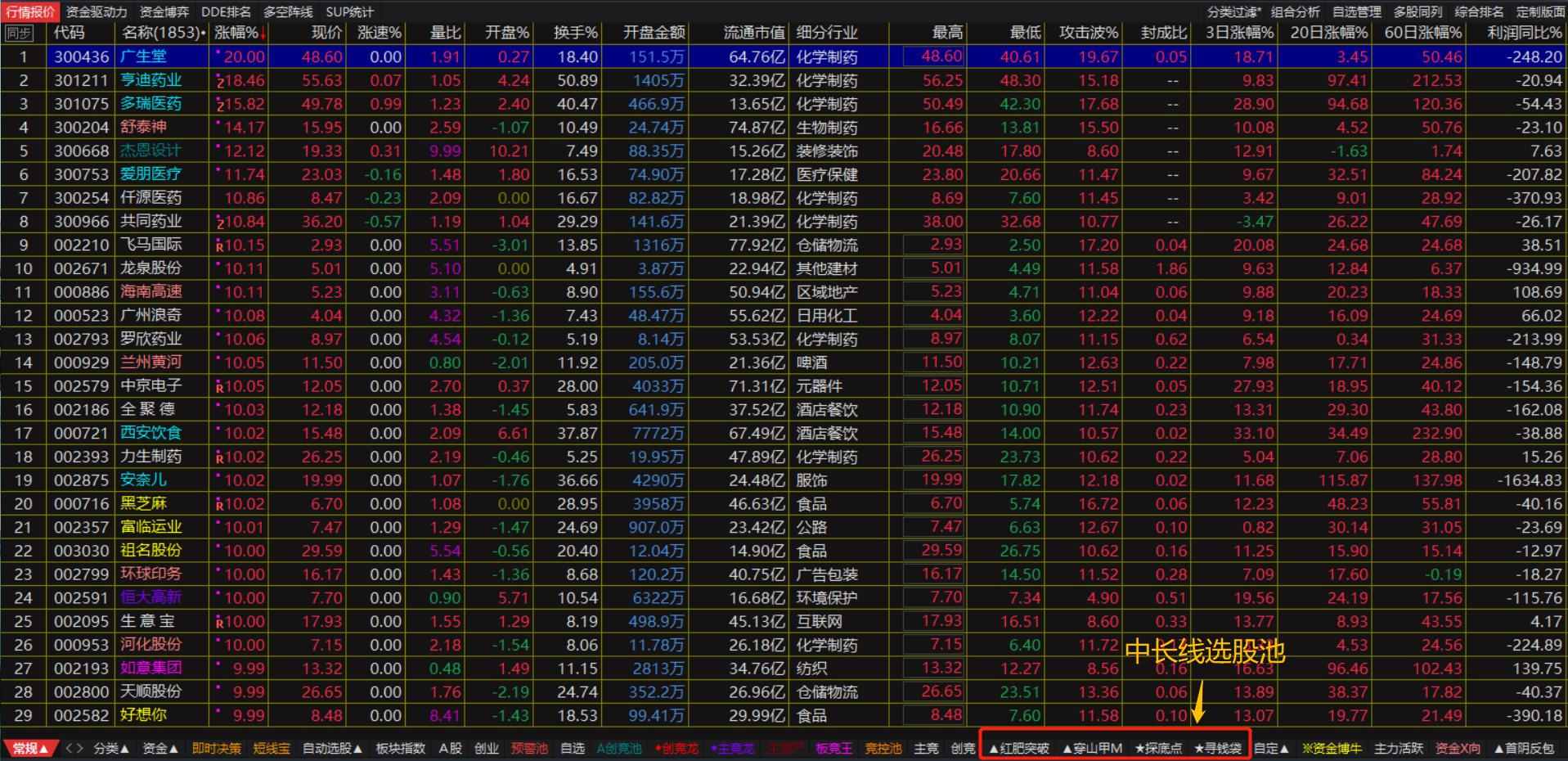
Task: Select the 主竞 bottom tab
Action: pyautogui.click(x=926, y=748)
